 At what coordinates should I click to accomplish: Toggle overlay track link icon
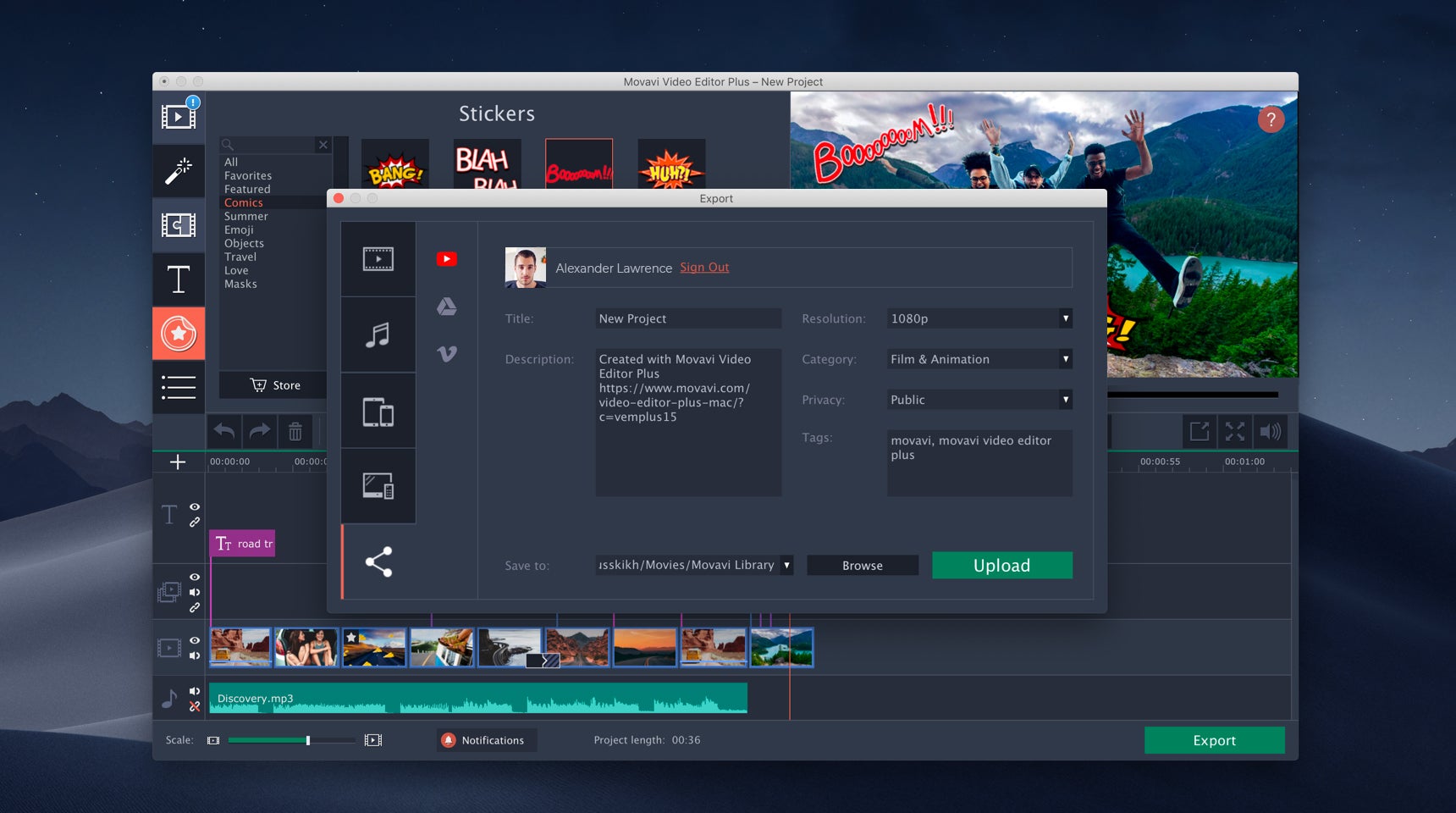[195, 607]
